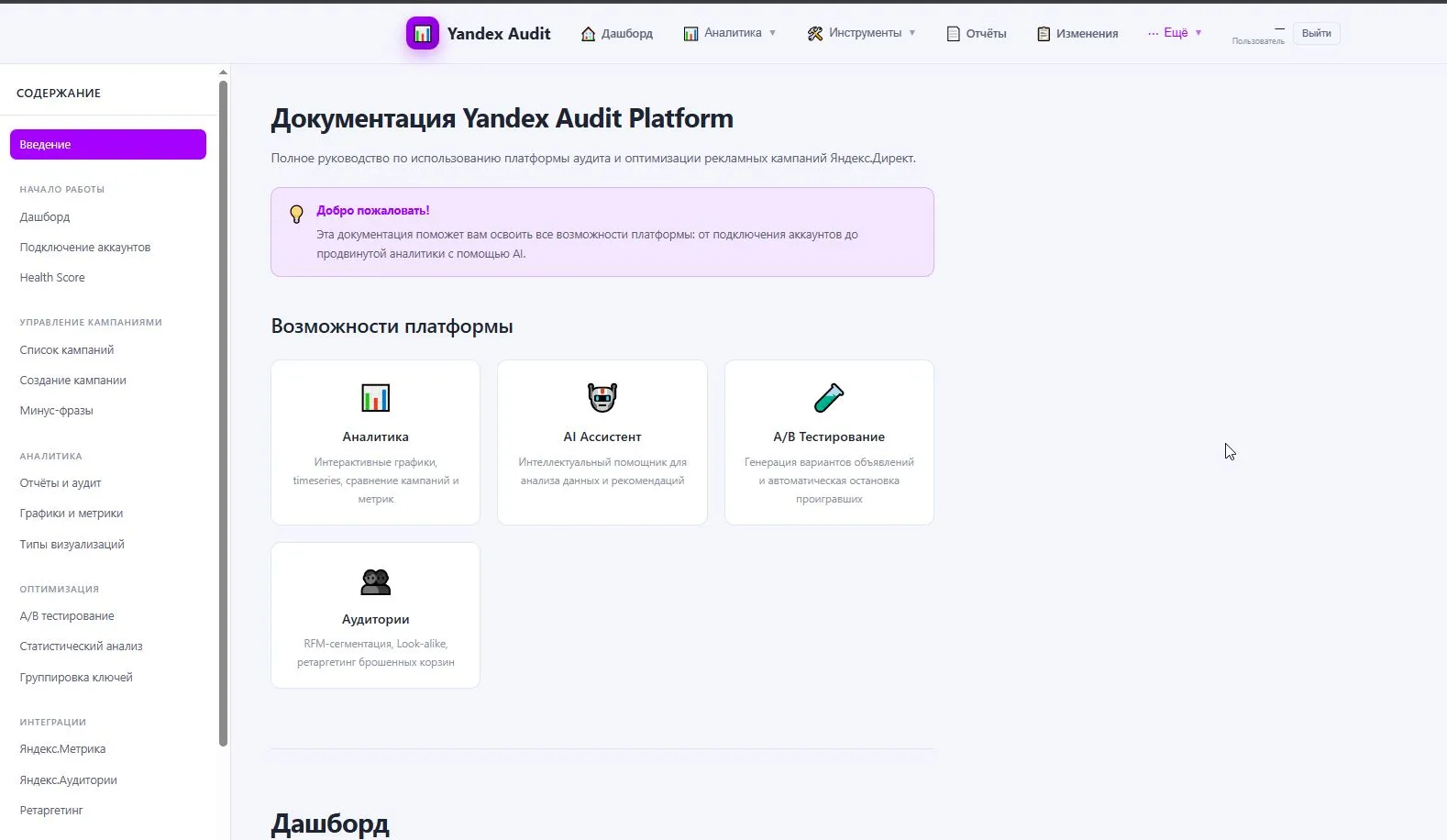Open Создание кампании sidebar link
The height and width of the screenshot is (840, 1447).
click(x=73, y=381)
